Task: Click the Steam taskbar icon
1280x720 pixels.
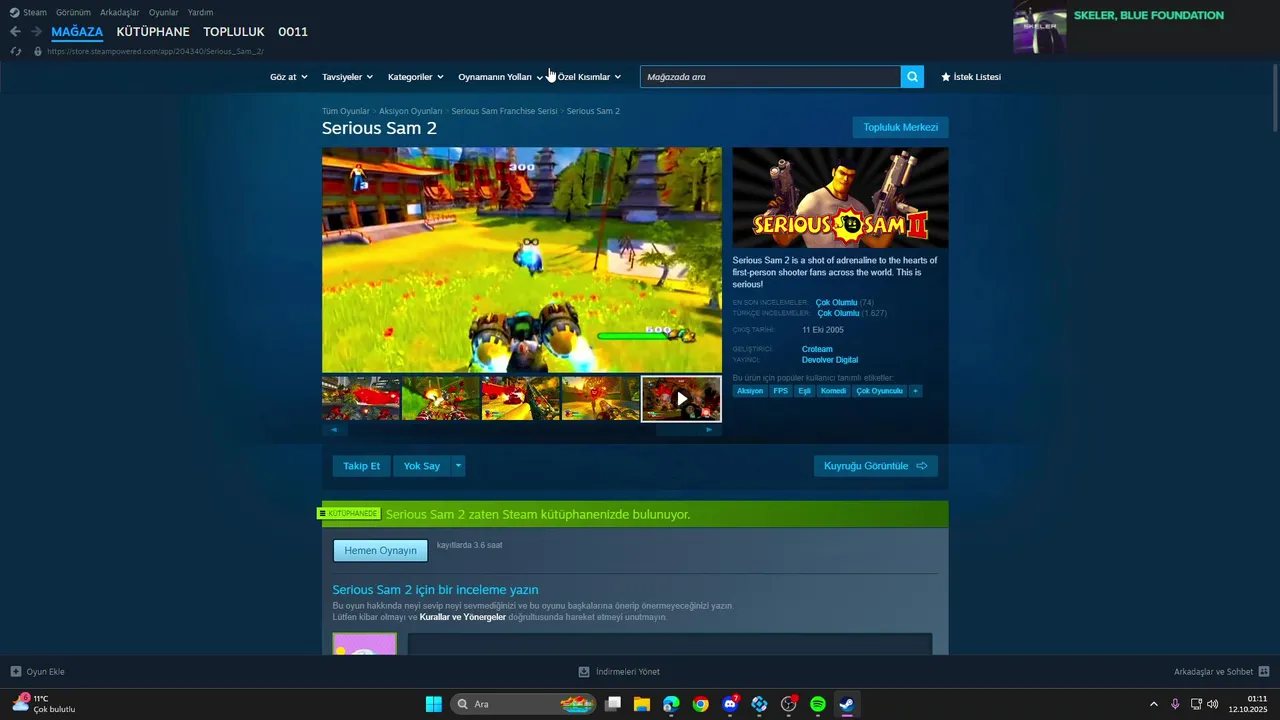Action: (847, 704)
